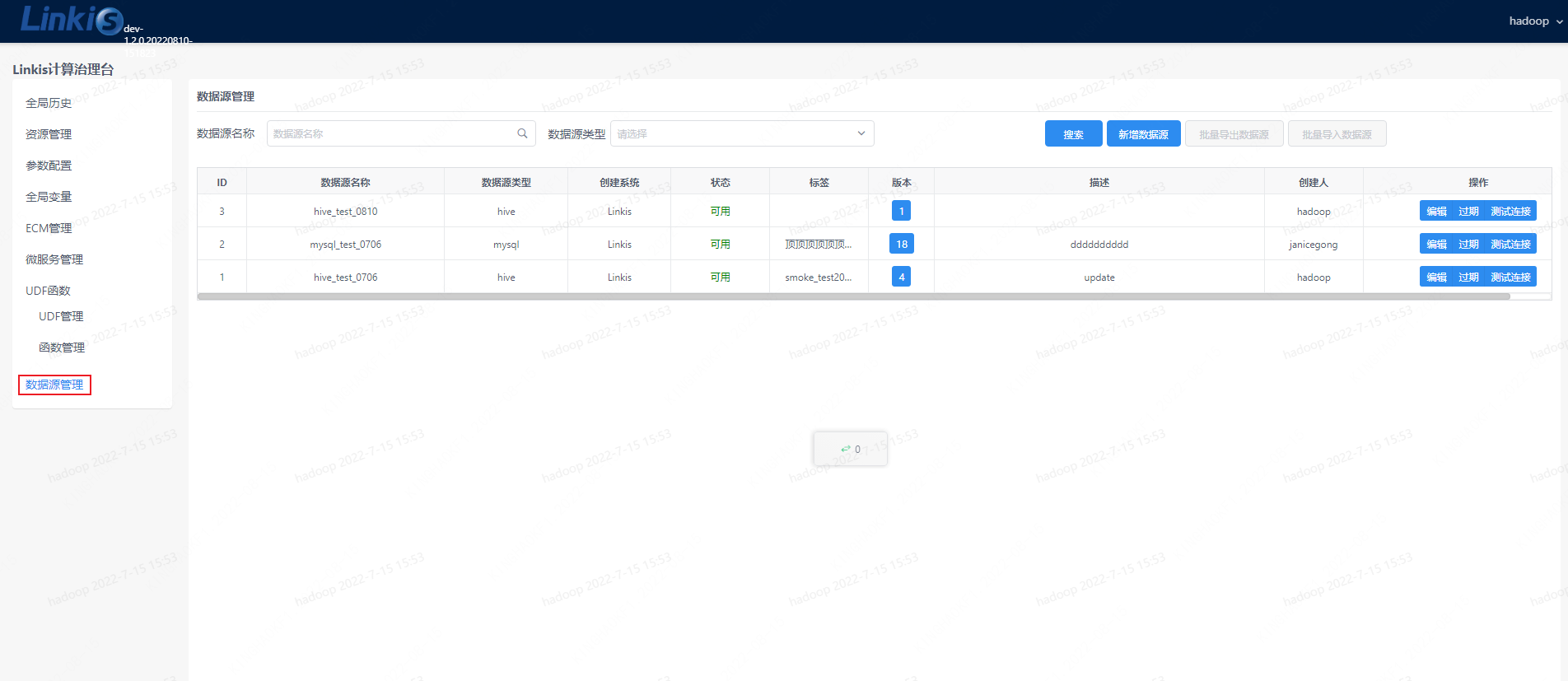
Task: Click the Linkis logo
Action: click(x=71, y=20)
